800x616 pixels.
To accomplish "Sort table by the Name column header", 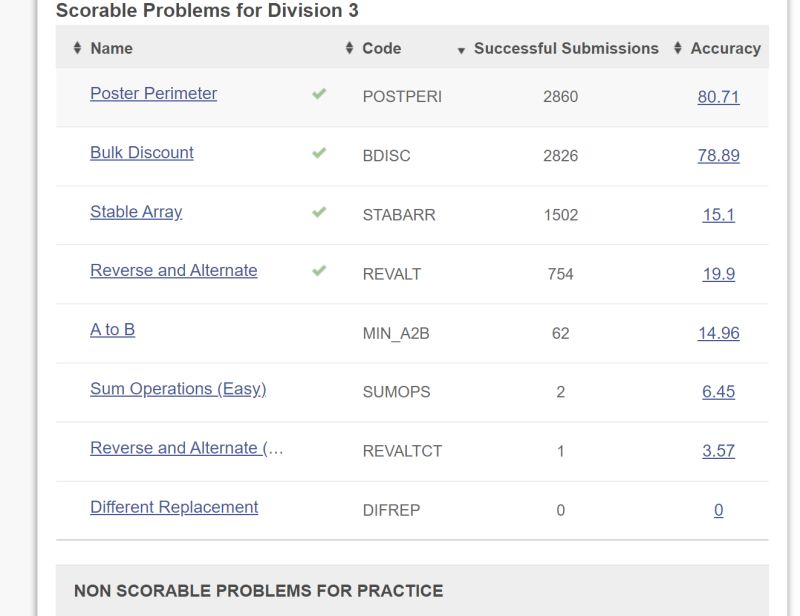I will pos(112,48).
